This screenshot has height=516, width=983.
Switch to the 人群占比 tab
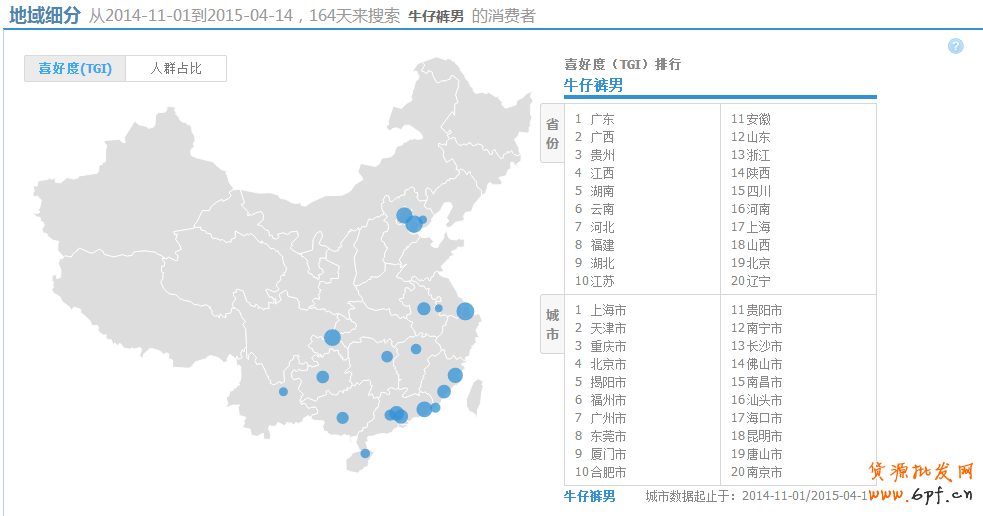pos(176,69)
